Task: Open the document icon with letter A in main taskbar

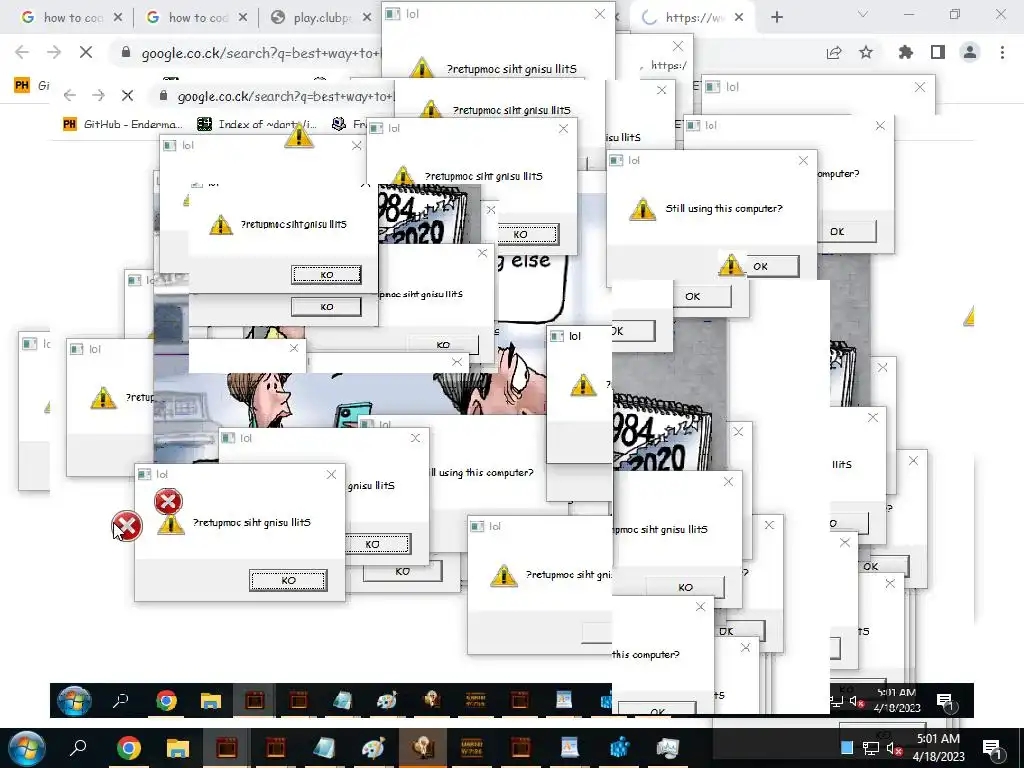Action: point(569,748)
